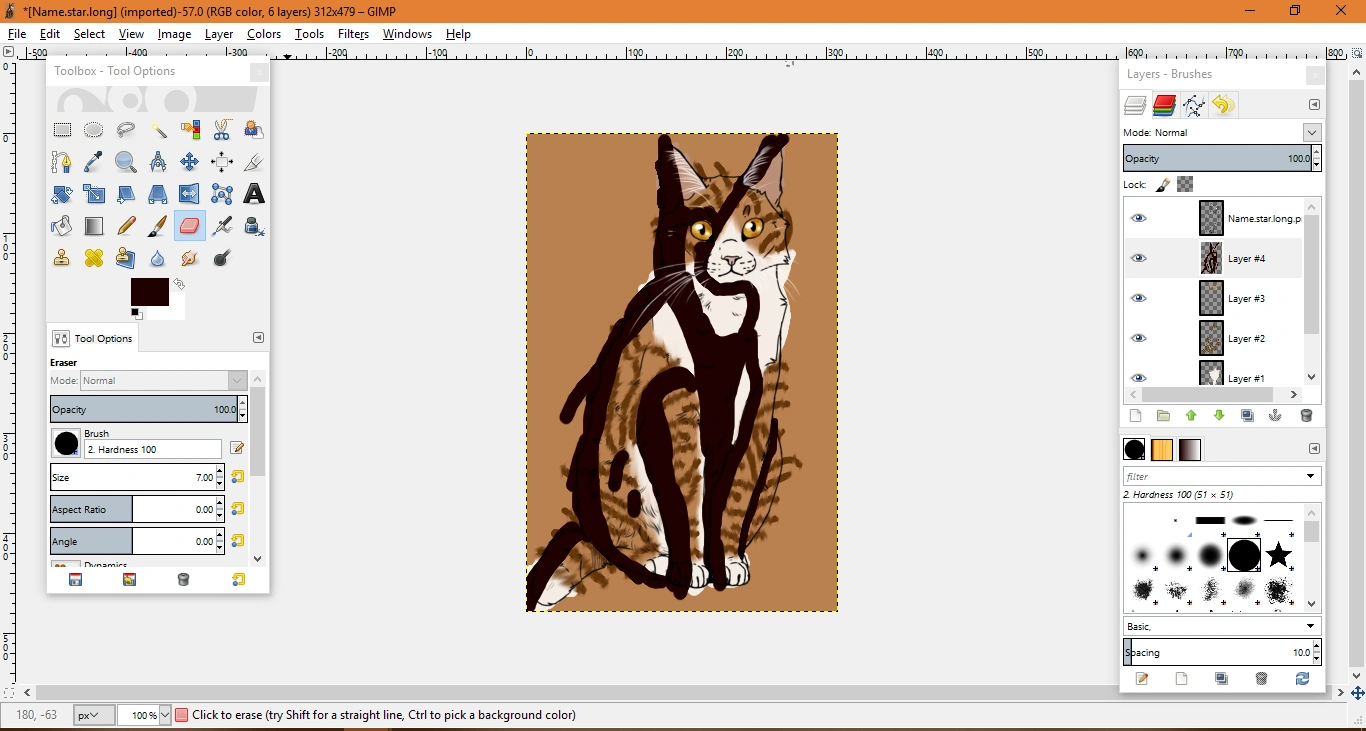Toggle Quick Mask at canvas corner
The height and width of the screenshot is (731, 1366).
(8, 692)
